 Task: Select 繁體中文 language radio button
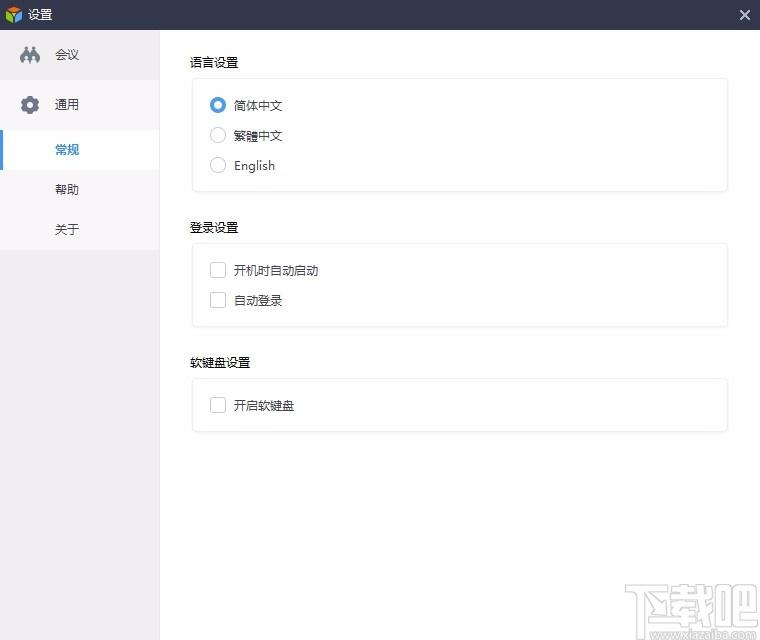pos(218,135)
